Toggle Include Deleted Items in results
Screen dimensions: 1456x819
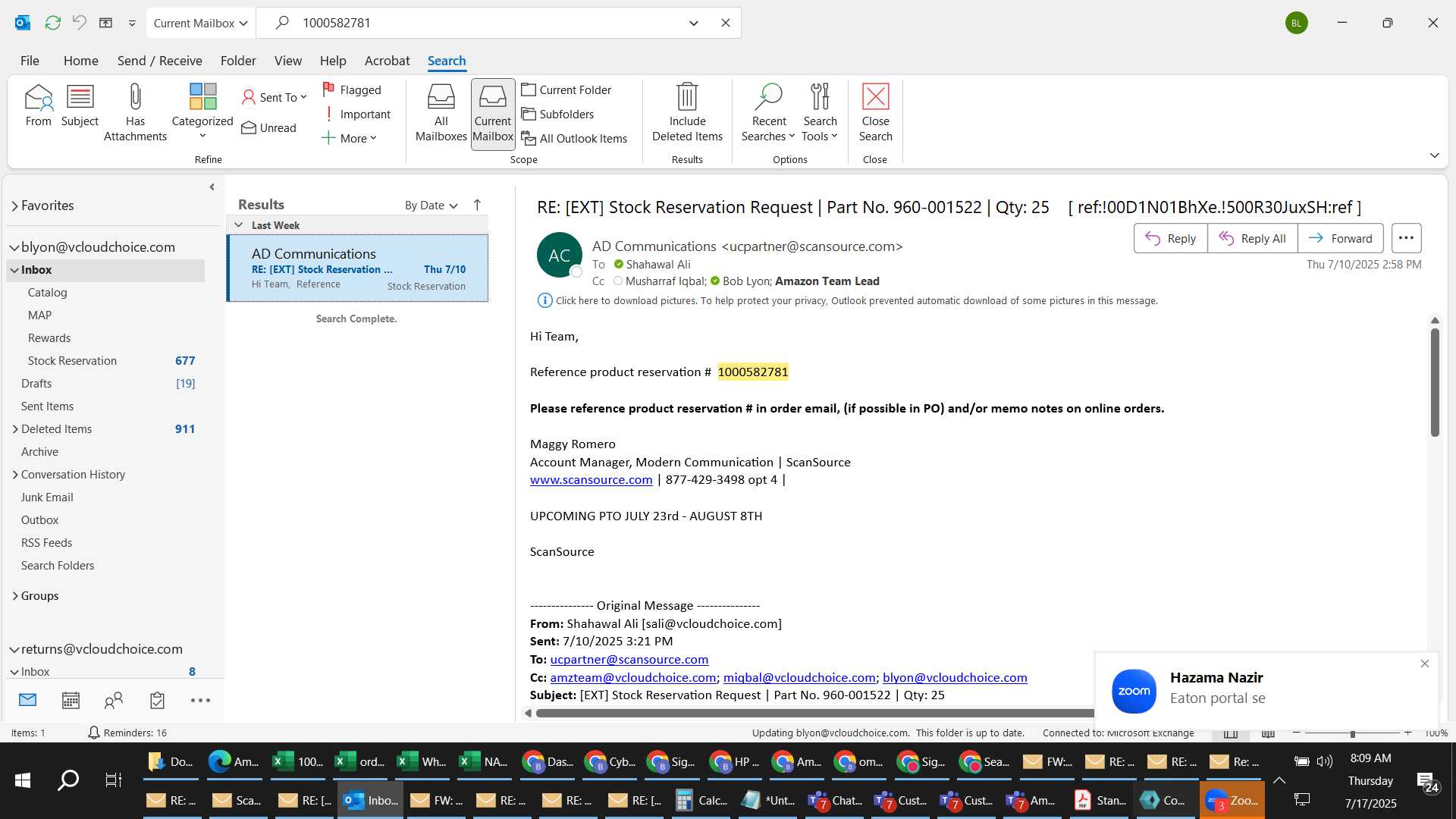tap(687, 112)
